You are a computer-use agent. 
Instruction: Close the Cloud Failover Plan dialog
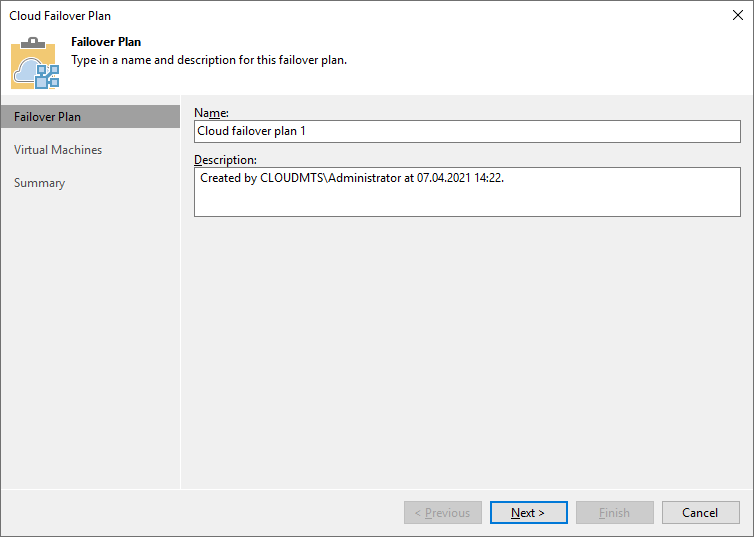click(738, 16)
